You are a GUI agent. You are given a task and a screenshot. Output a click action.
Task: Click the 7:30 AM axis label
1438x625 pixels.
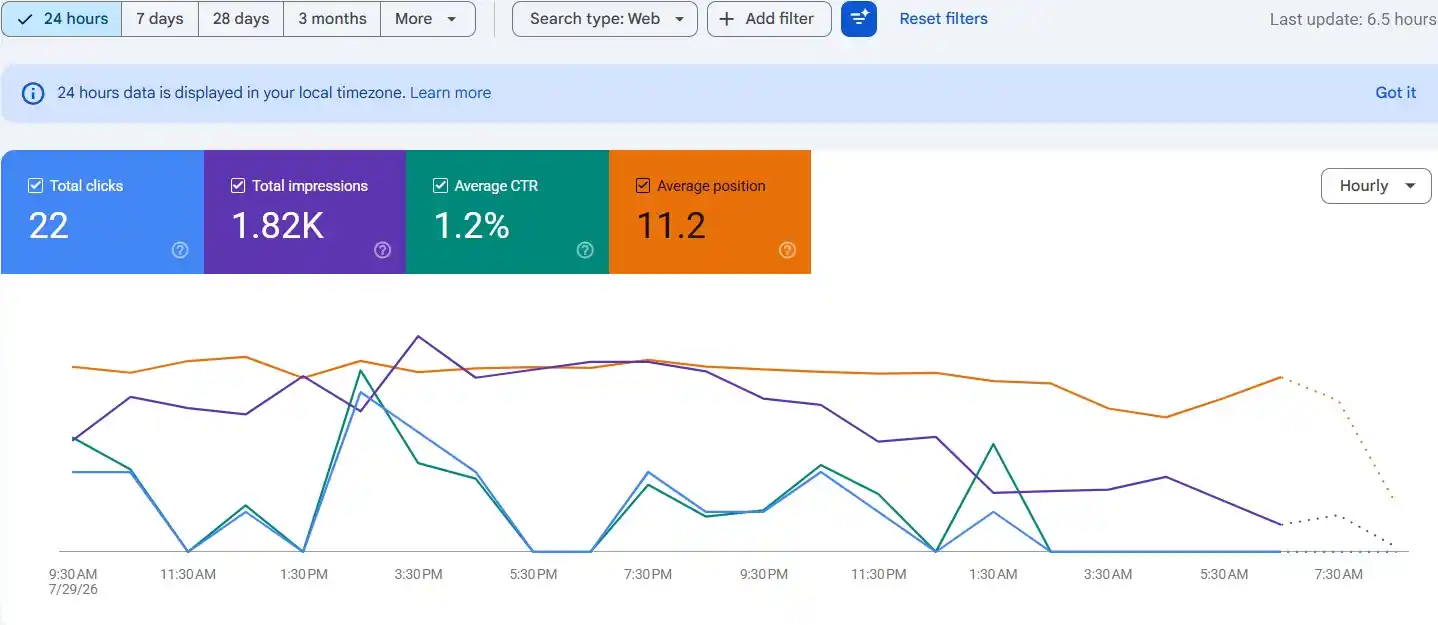coord(1338,574)
